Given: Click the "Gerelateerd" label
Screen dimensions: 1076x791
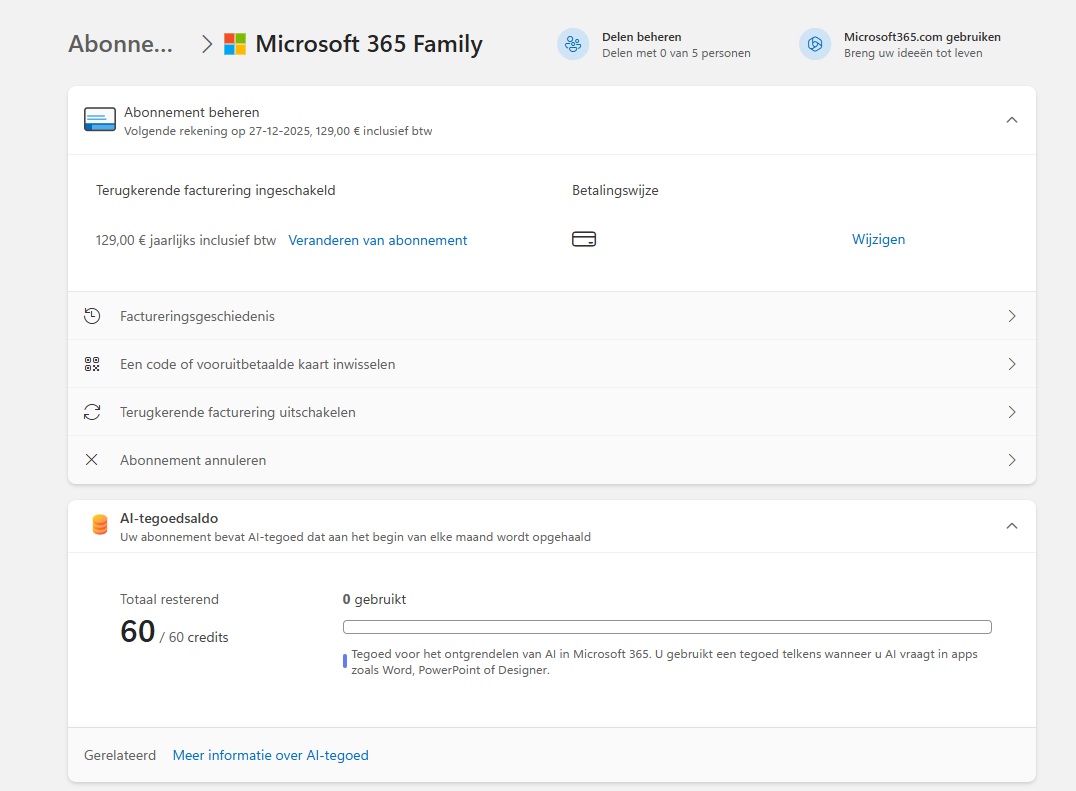Looking at the screenshot, I should pyautogui.click(x=120, y=755).
